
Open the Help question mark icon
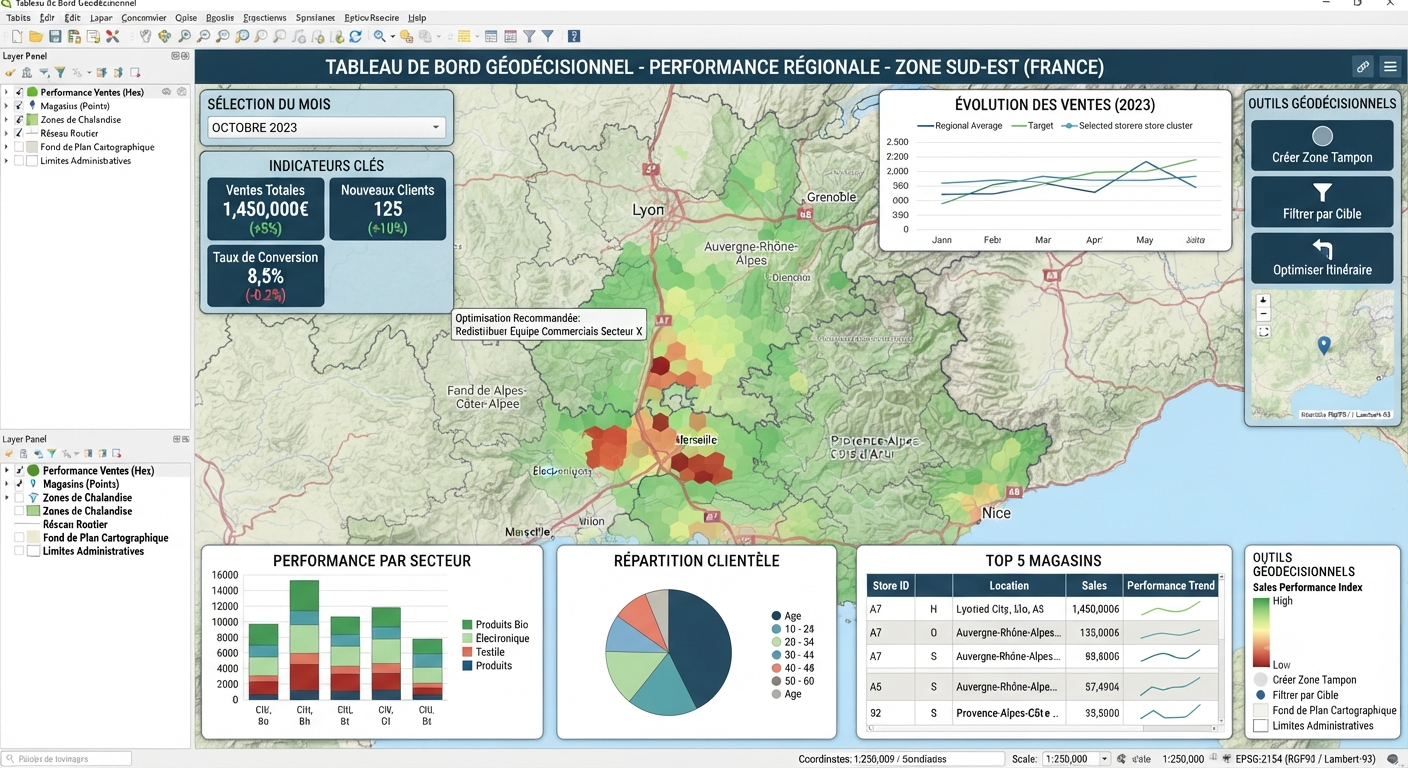tap(574, 36)
